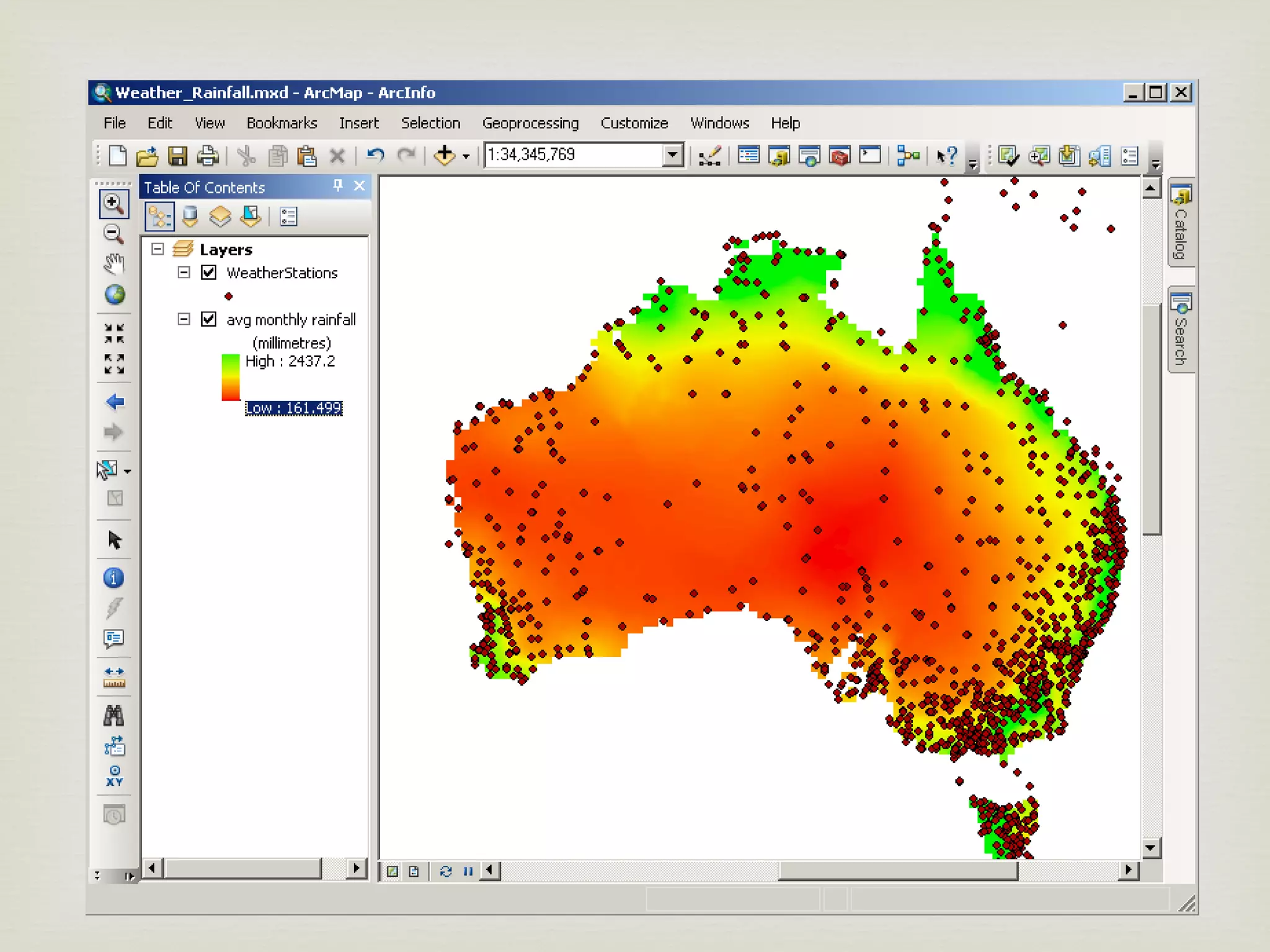
Task: Collapse the WeatherStations layer legend
Action: (184, 273)
